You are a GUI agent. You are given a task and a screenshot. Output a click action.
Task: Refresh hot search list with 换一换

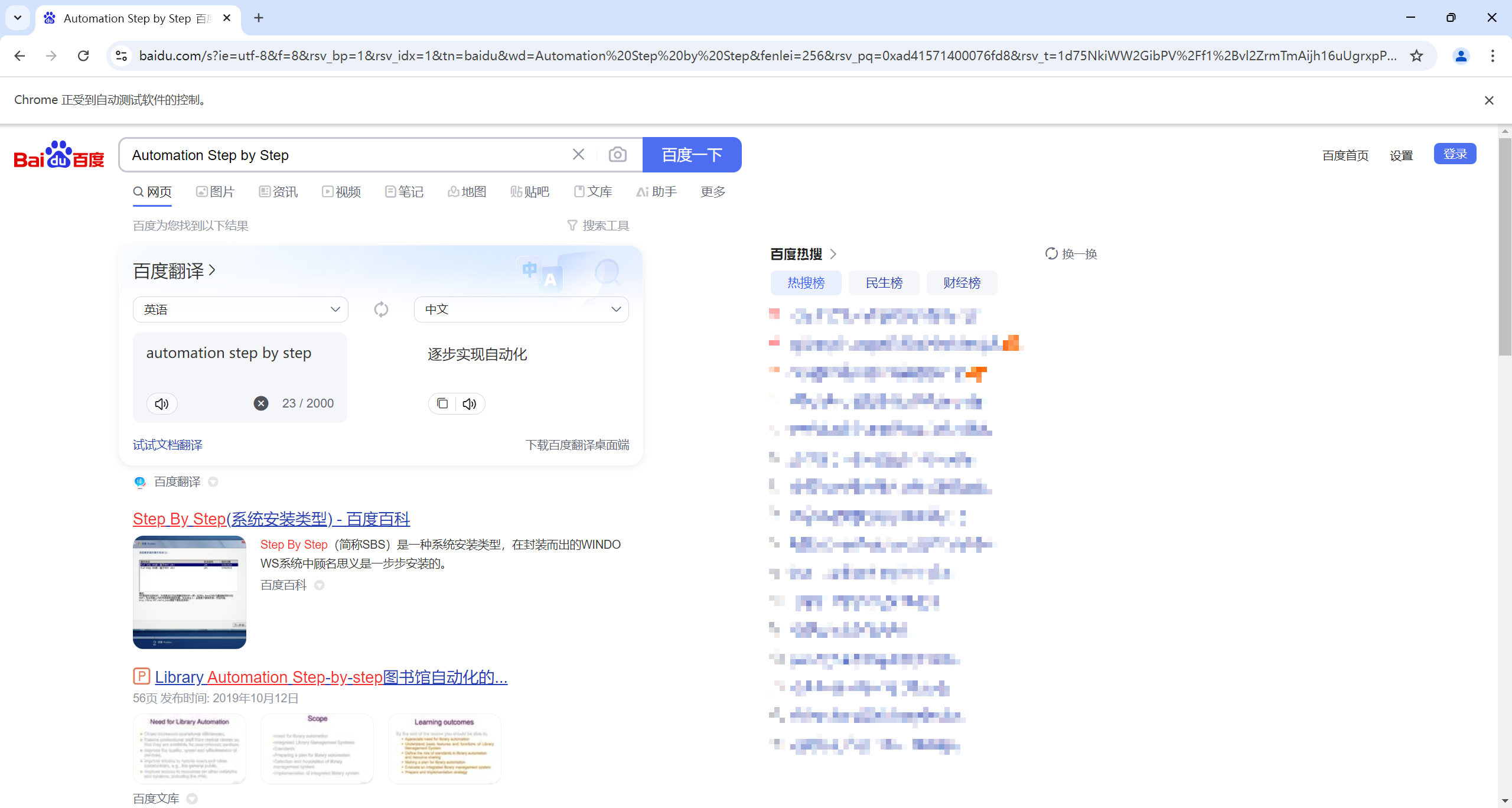[1071, 254]
